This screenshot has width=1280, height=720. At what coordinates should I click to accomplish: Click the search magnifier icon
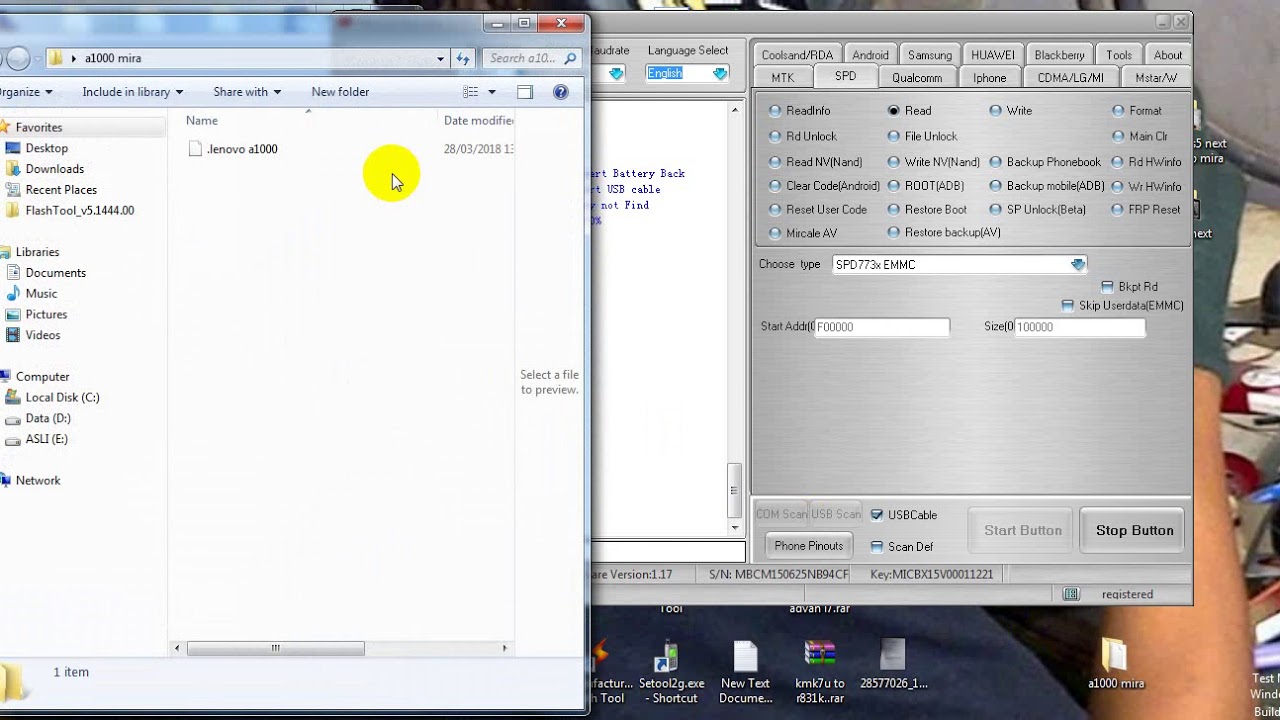[x=571, y=59]
